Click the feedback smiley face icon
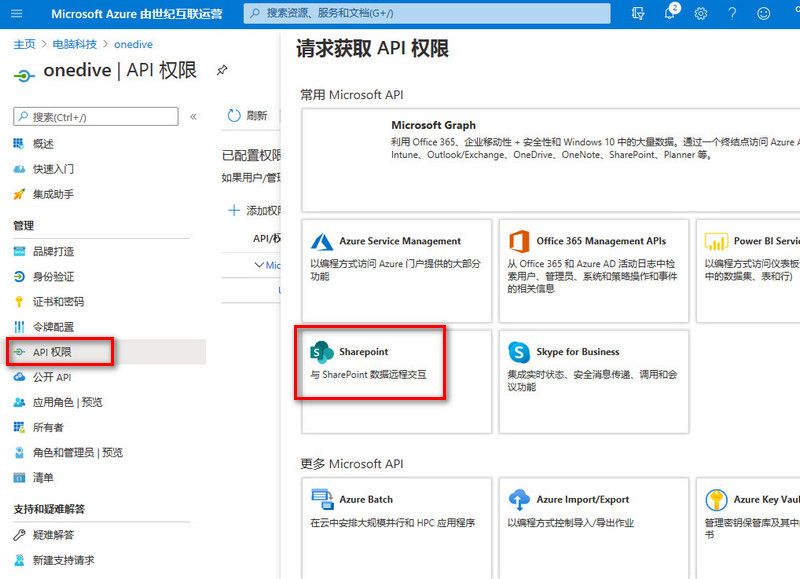 point(764,14)
